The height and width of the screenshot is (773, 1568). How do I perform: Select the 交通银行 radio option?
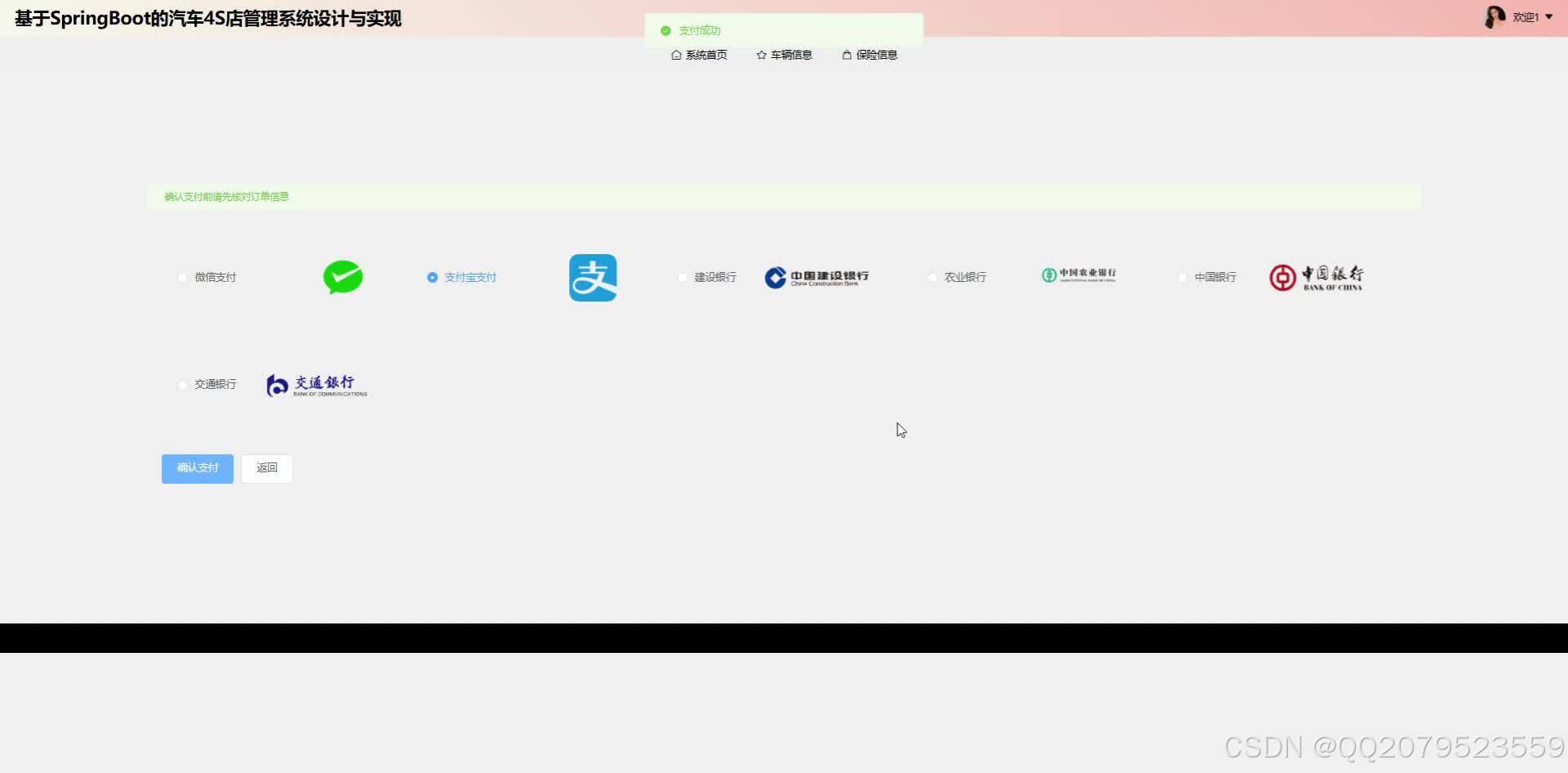coord(182,385)
